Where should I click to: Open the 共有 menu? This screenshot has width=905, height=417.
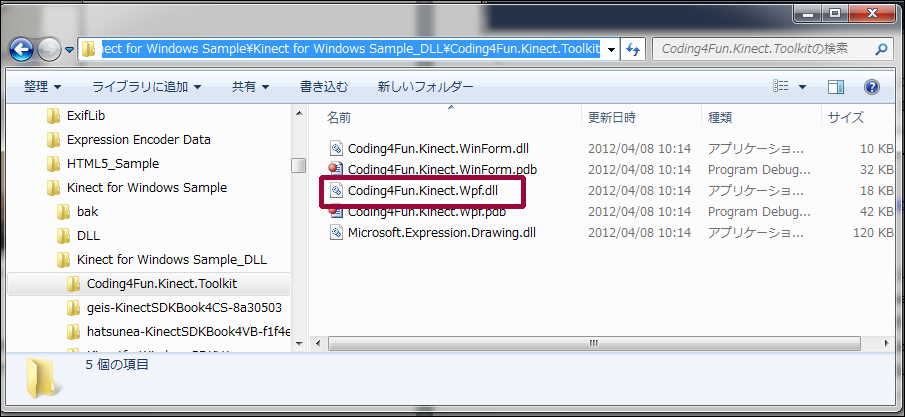250,87
